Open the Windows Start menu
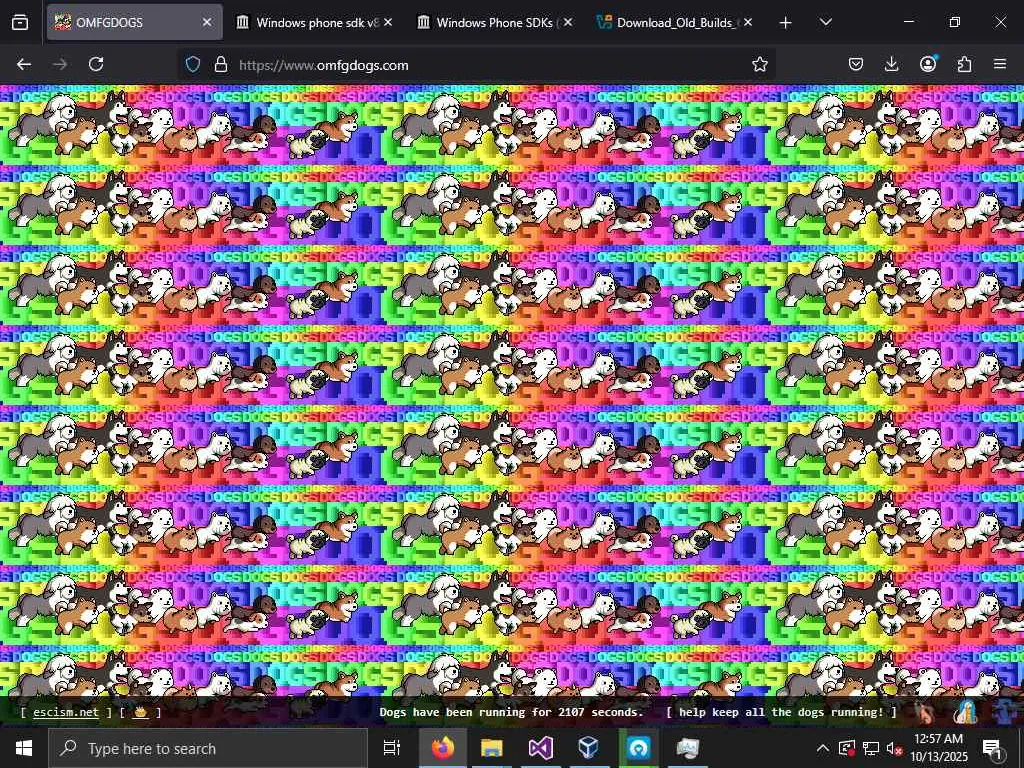Viewport: 1024px width, 768px height. 24,748
